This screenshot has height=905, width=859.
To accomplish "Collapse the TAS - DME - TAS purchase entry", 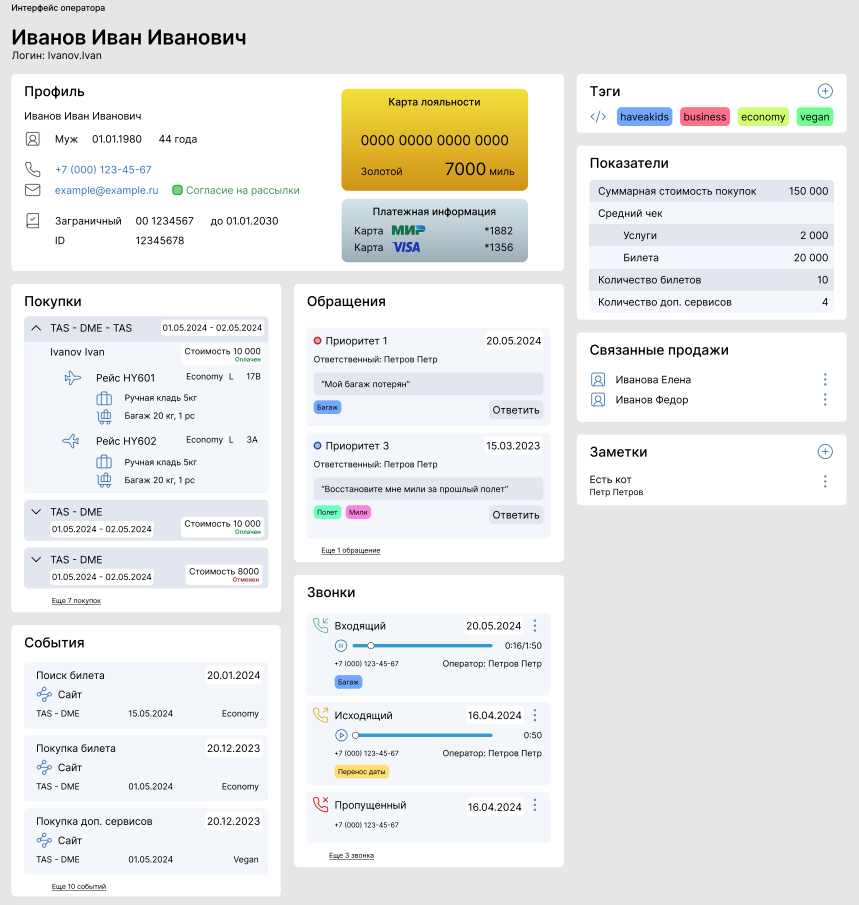I will click(37, 327).
